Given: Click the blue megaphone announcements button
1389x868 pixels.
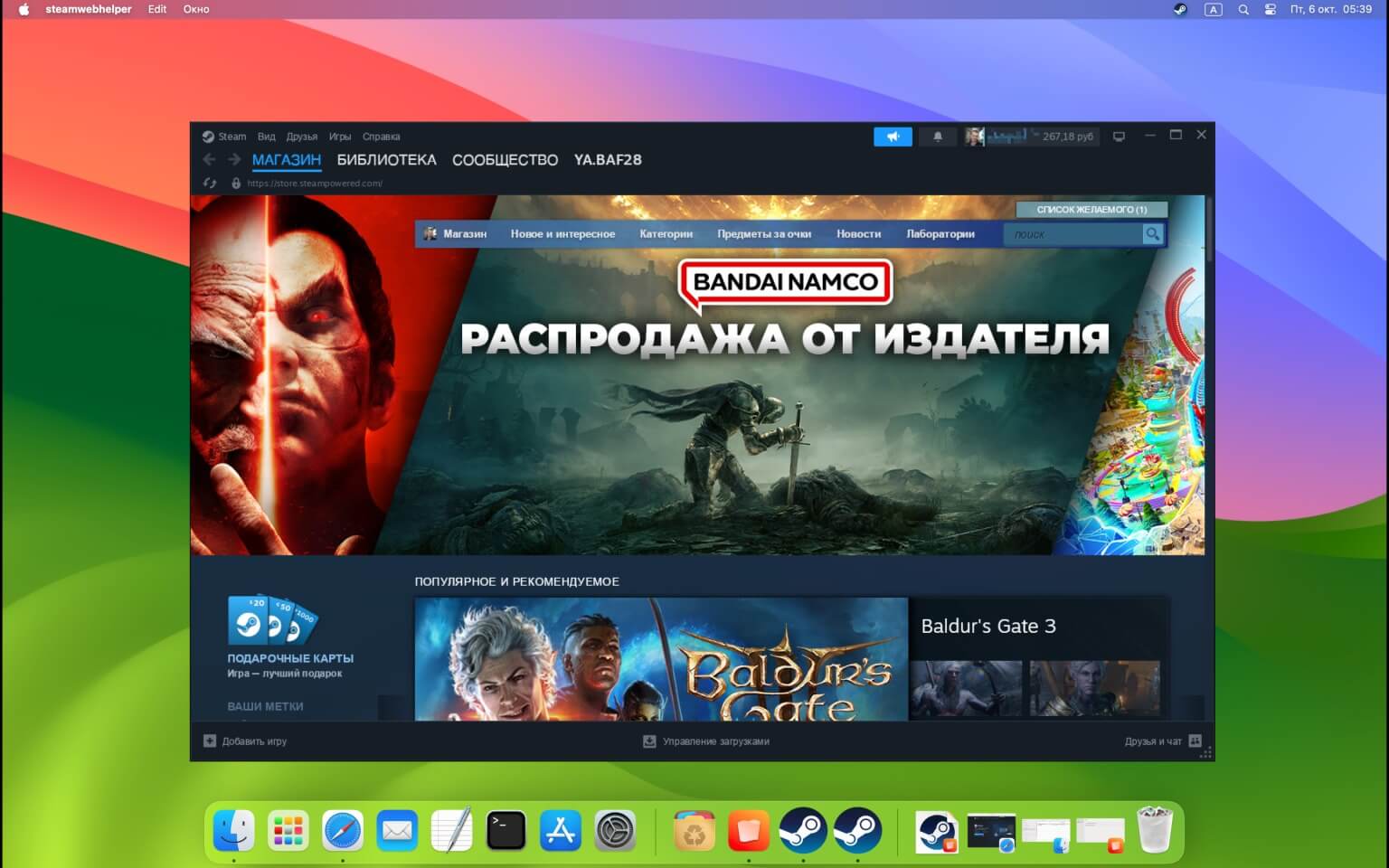Looking at the screenshot, I should click(893, 137).
